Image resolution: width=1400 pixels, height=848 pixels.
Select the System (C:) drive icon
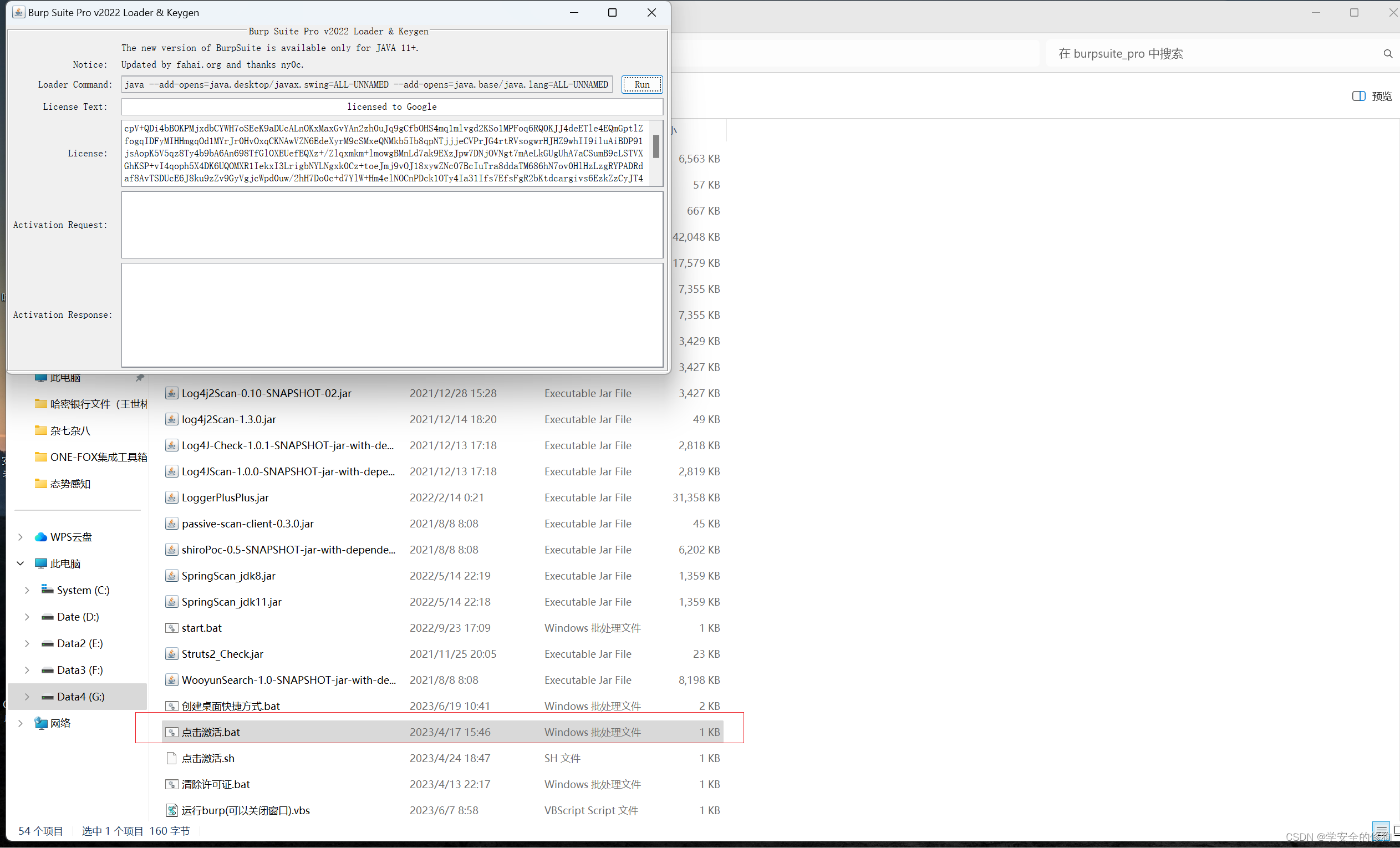coord(47,590)
